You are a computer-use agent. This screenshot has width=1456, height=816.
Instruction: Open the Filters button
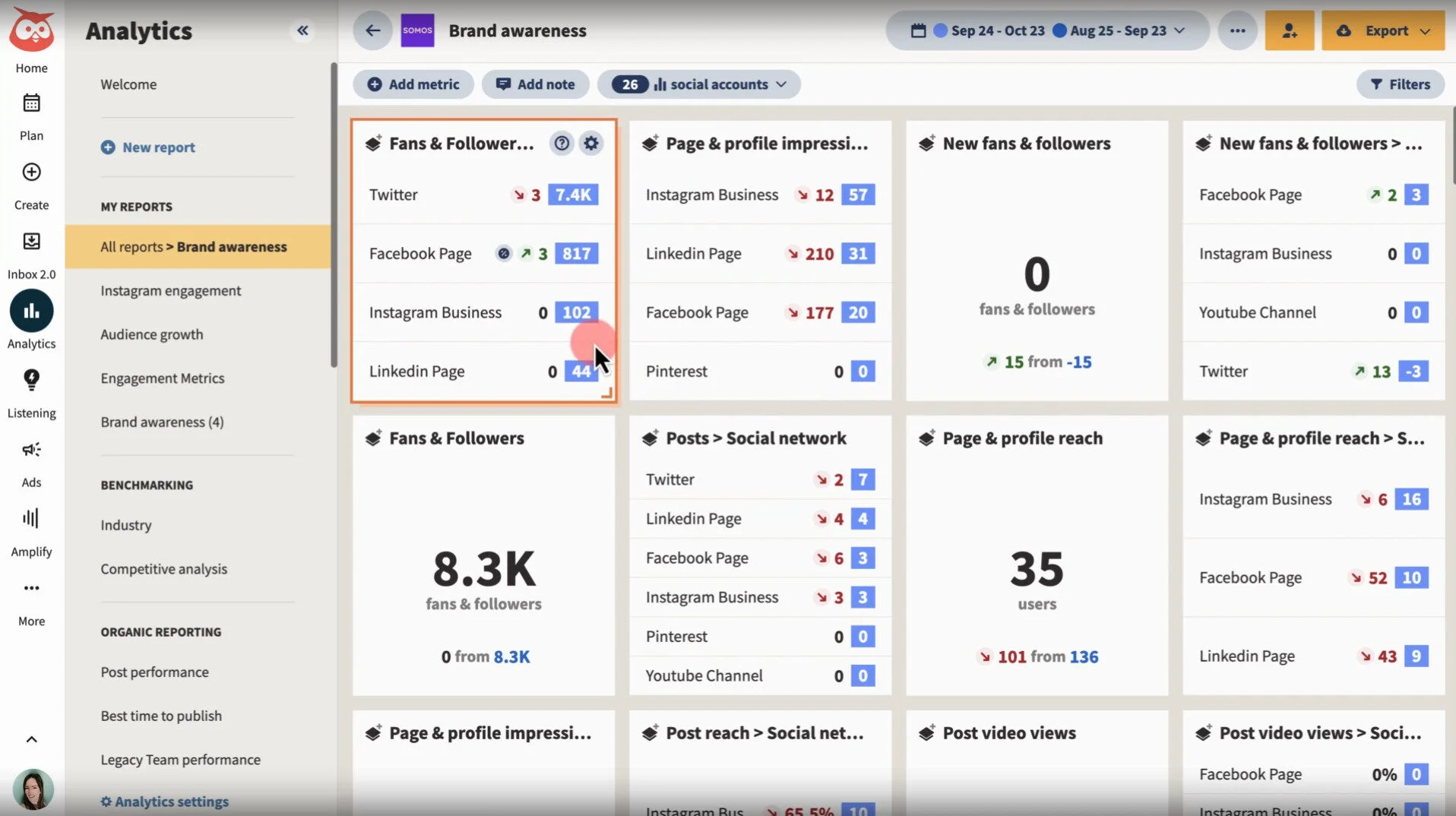pyautogui.click(x=1400, y=84)
